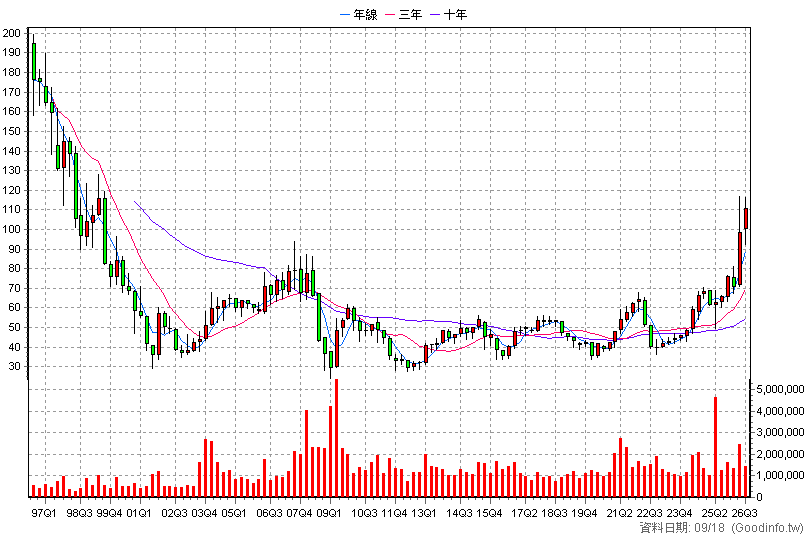This screenshot has height=540, width=808.
Task: Click the 110 price axis label
Action: [11, 210]
